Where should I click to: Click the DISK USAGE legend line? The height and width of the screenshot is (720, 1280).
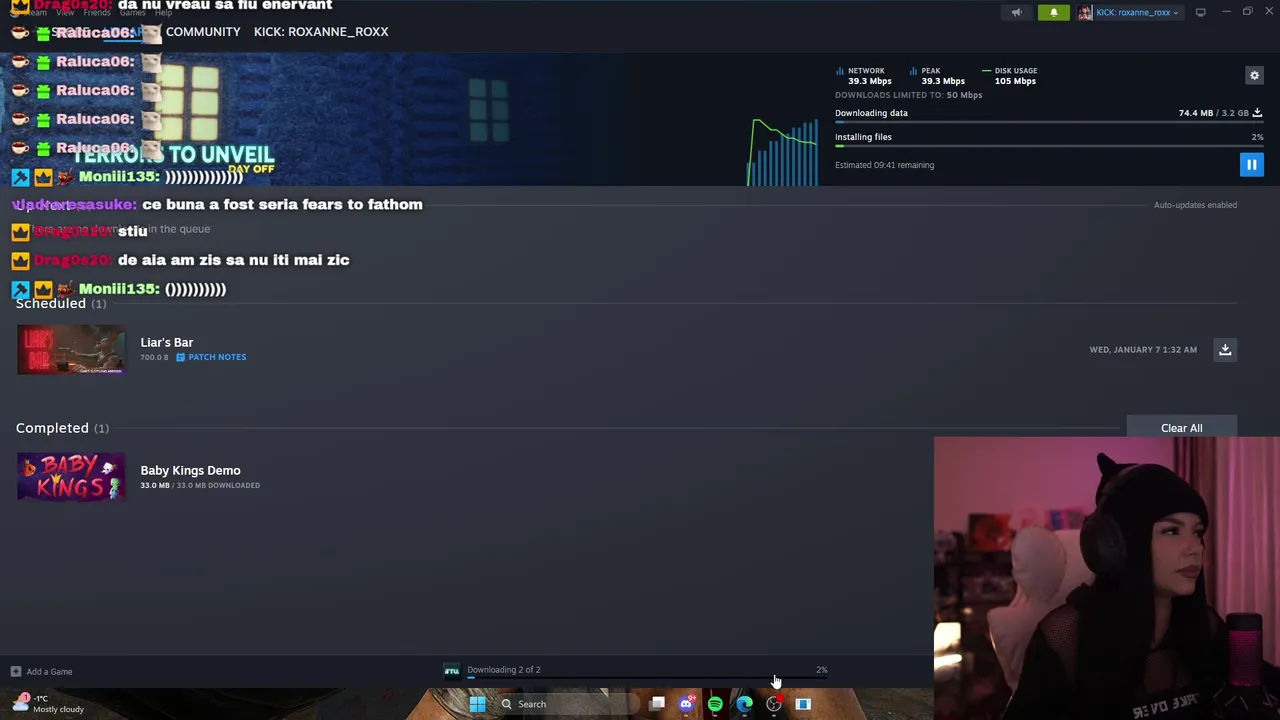[986, 71]
